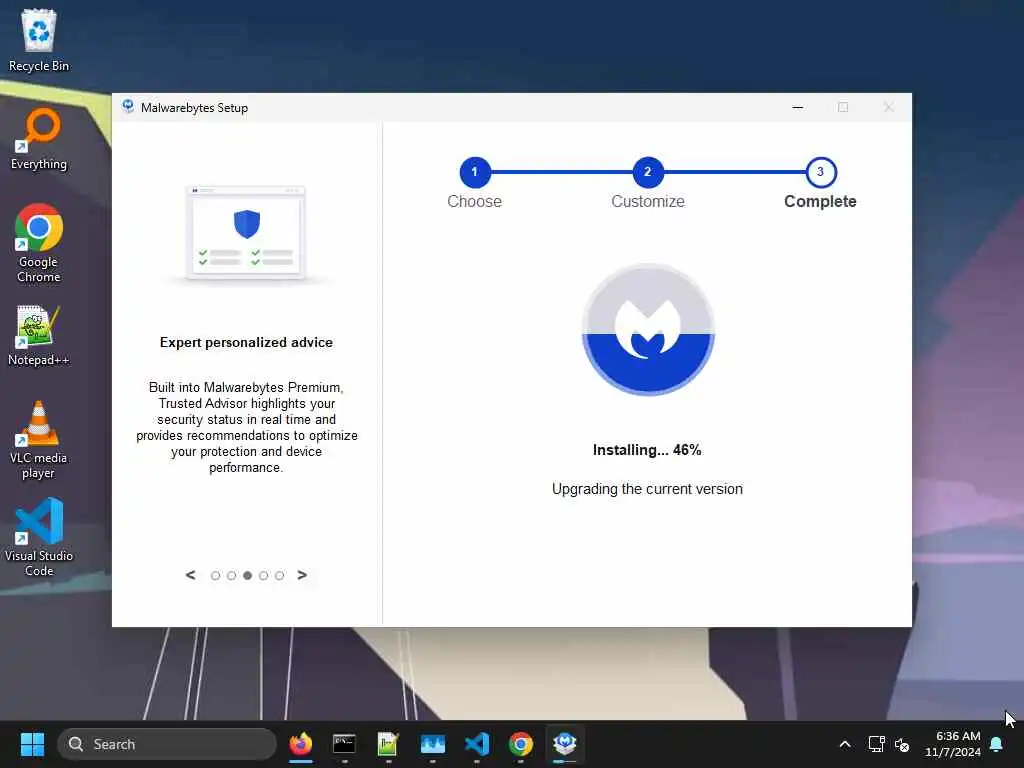The image size is (1024, 768).
Task: Click step 3 Complete circle
Action: pos(821,172)
